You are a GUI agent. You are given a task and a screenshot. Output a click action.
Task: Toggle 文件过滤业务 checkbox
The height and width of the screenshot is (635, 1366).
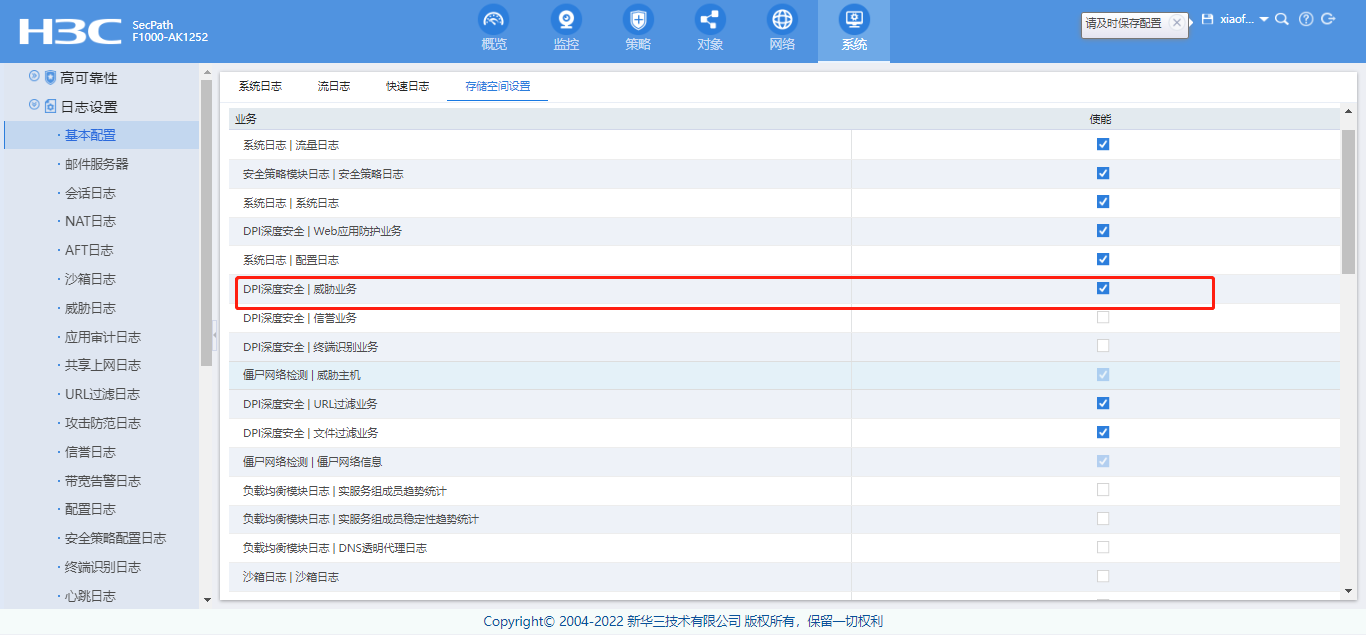pos(1103,432)
